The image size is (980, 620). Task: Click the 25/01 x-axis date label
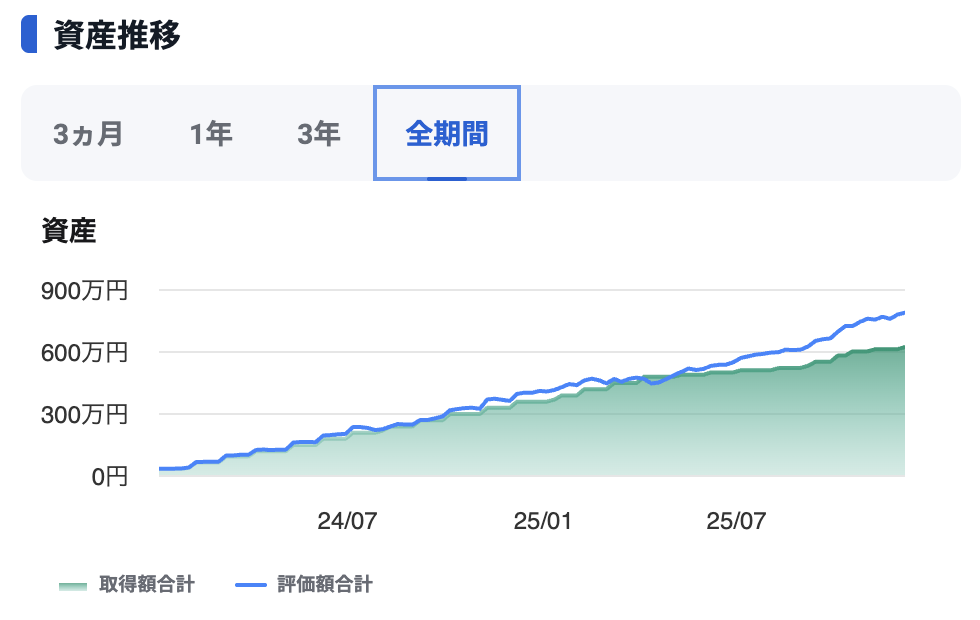pos(542,521)
